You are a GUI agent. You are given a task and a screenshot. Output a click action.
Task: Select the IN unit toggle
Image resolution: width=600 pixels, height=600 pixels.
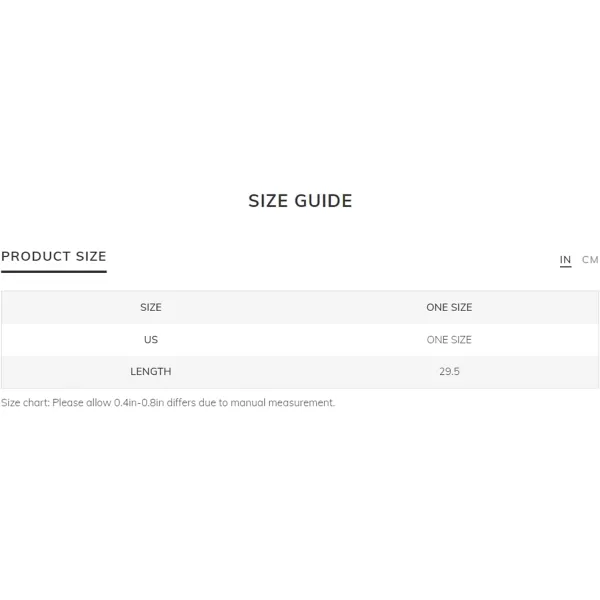[x=565, y=259]
